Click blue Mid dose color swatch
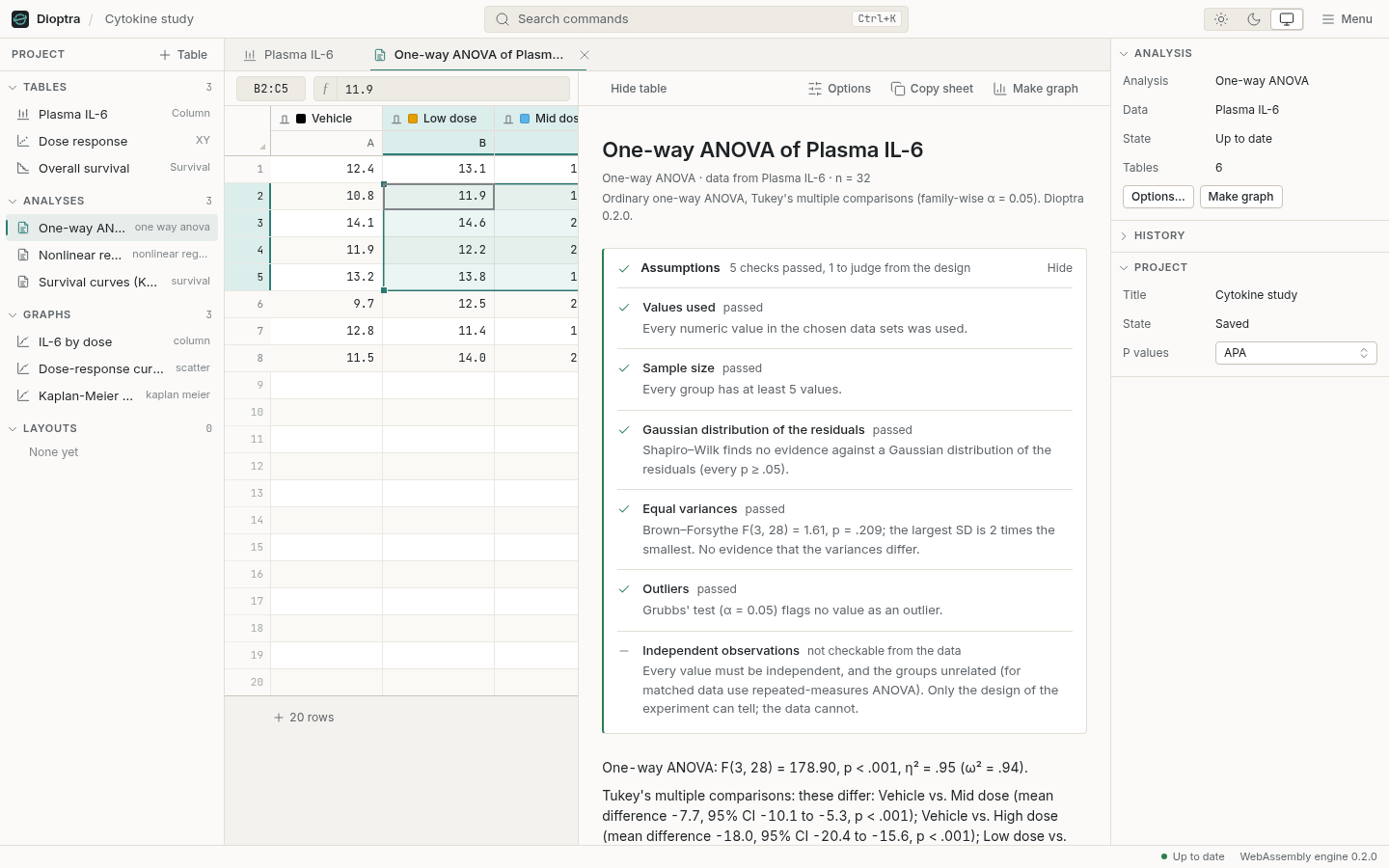Screen dimensions: 1389x868 [x=525, y=119]
